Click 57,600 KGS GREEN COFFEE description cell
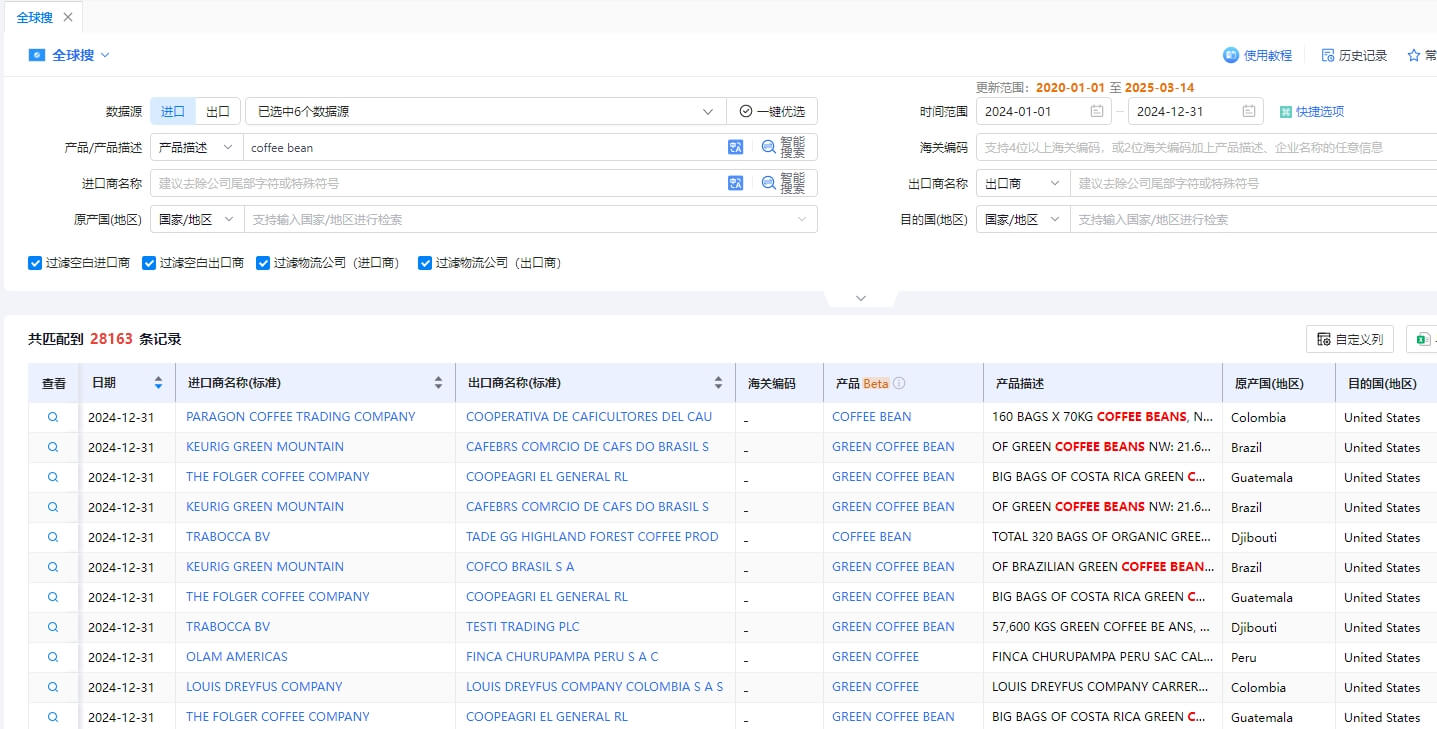The height and width of the screenshot is (729, 1437). click(1101, 627)
